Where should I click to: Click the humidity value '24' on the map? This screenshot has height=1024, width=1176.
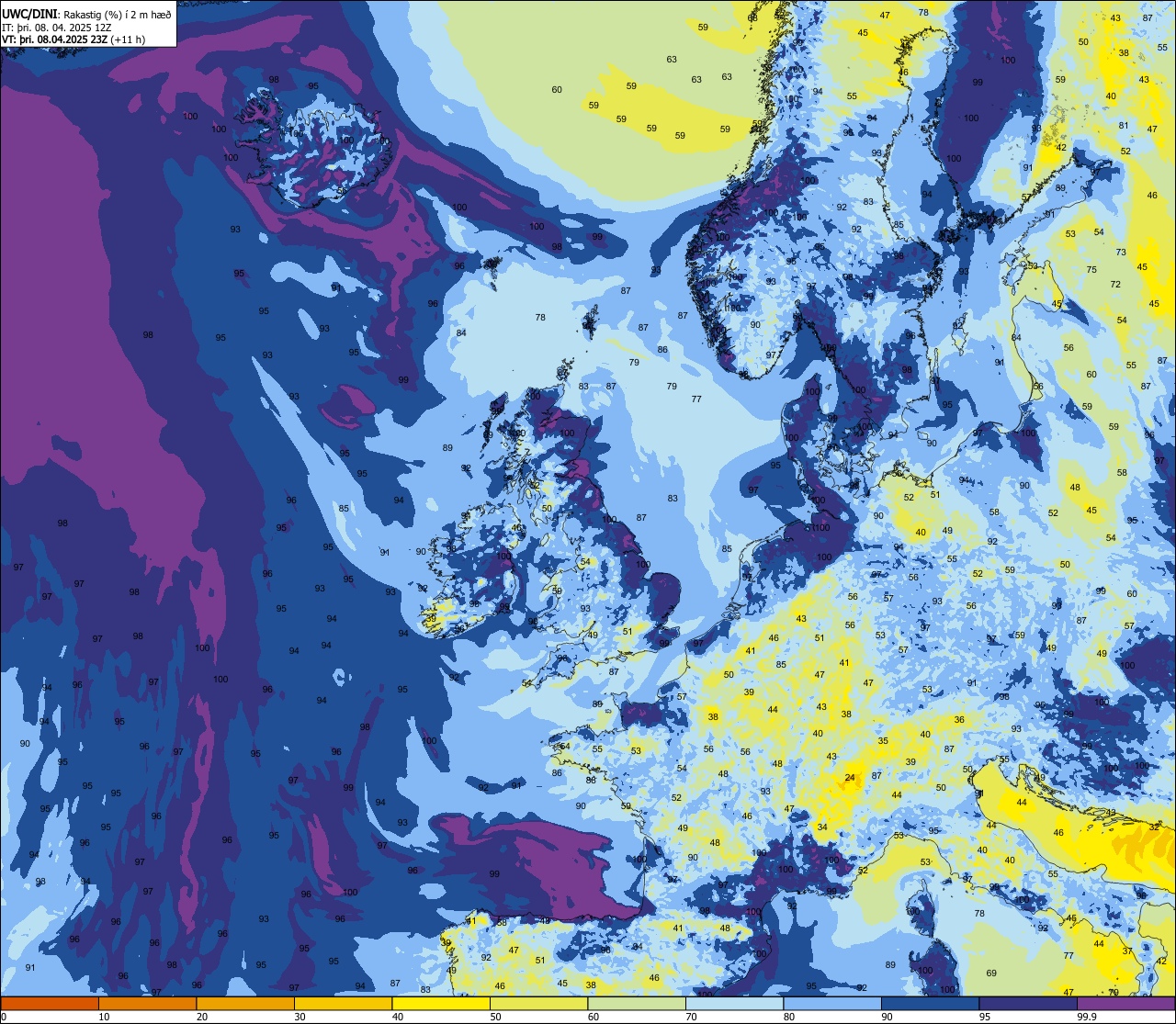click(x=850, y=778)
